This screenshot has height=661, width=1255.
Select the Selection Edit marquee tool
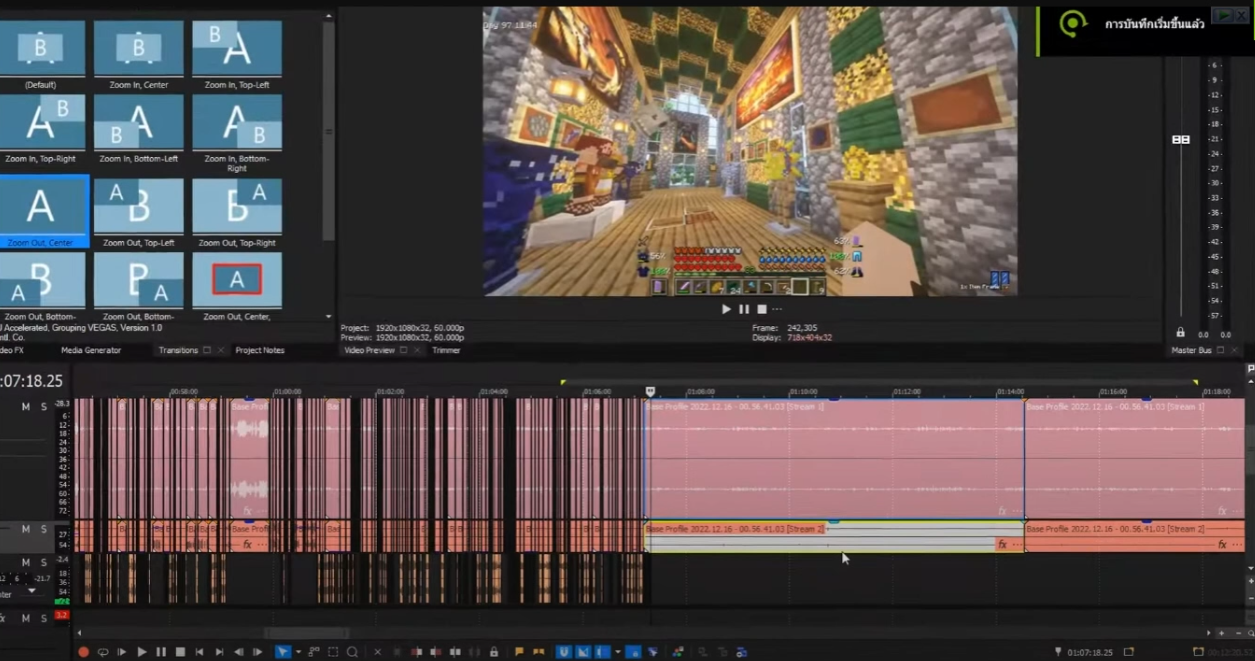tap(333, 652)
